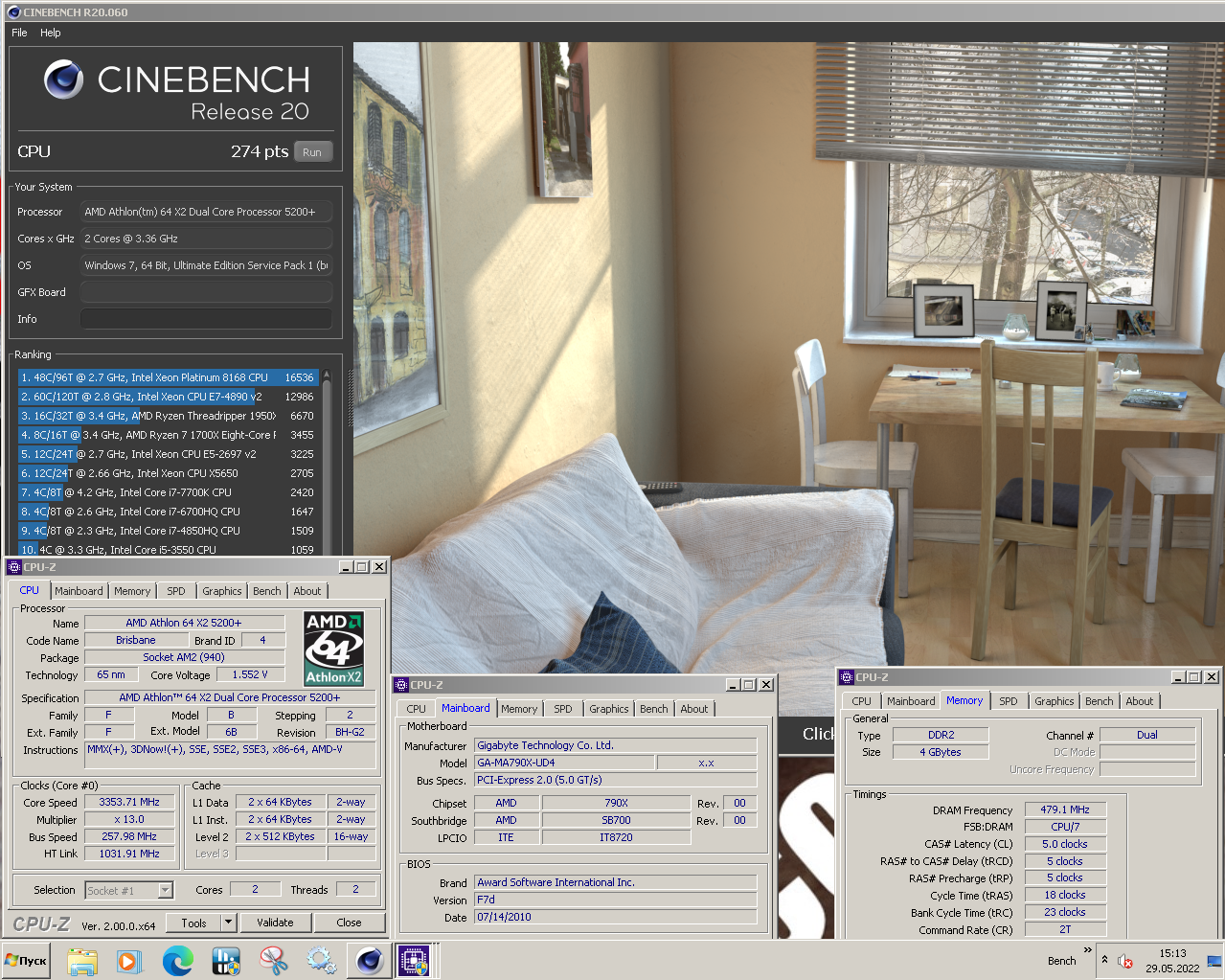Select SPD tab in CPU-Z Mainboard window
Screen dimensions: 1225x980
point(563,709)
